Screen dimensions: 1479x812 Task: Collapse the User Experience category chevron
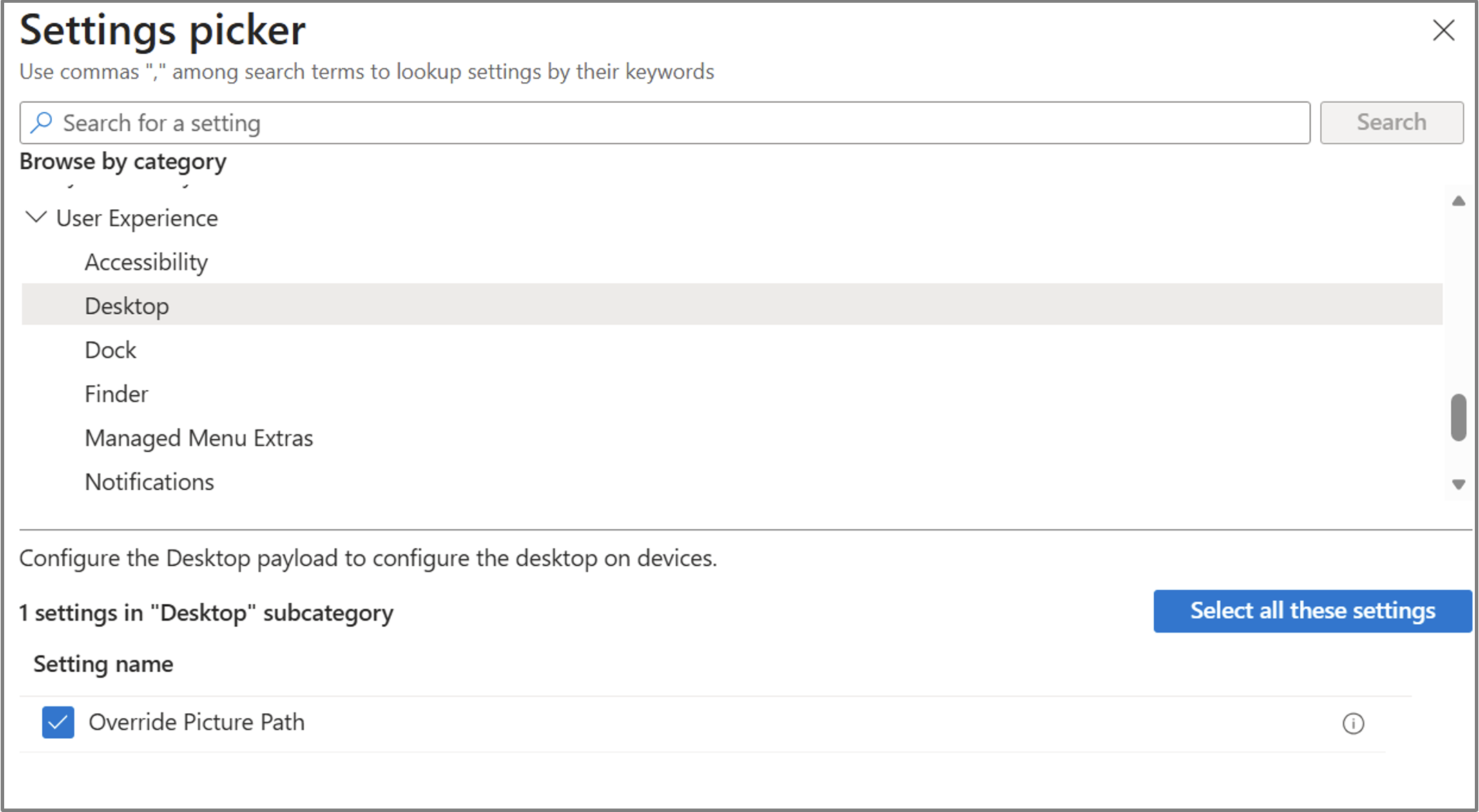(36, 217)
